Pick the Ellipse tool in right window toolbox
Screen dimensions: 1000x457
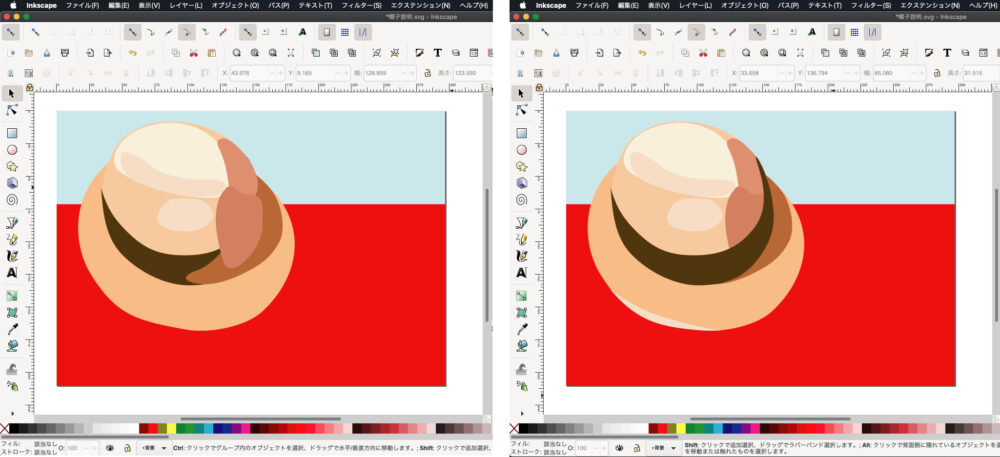(x=523, y=149)
